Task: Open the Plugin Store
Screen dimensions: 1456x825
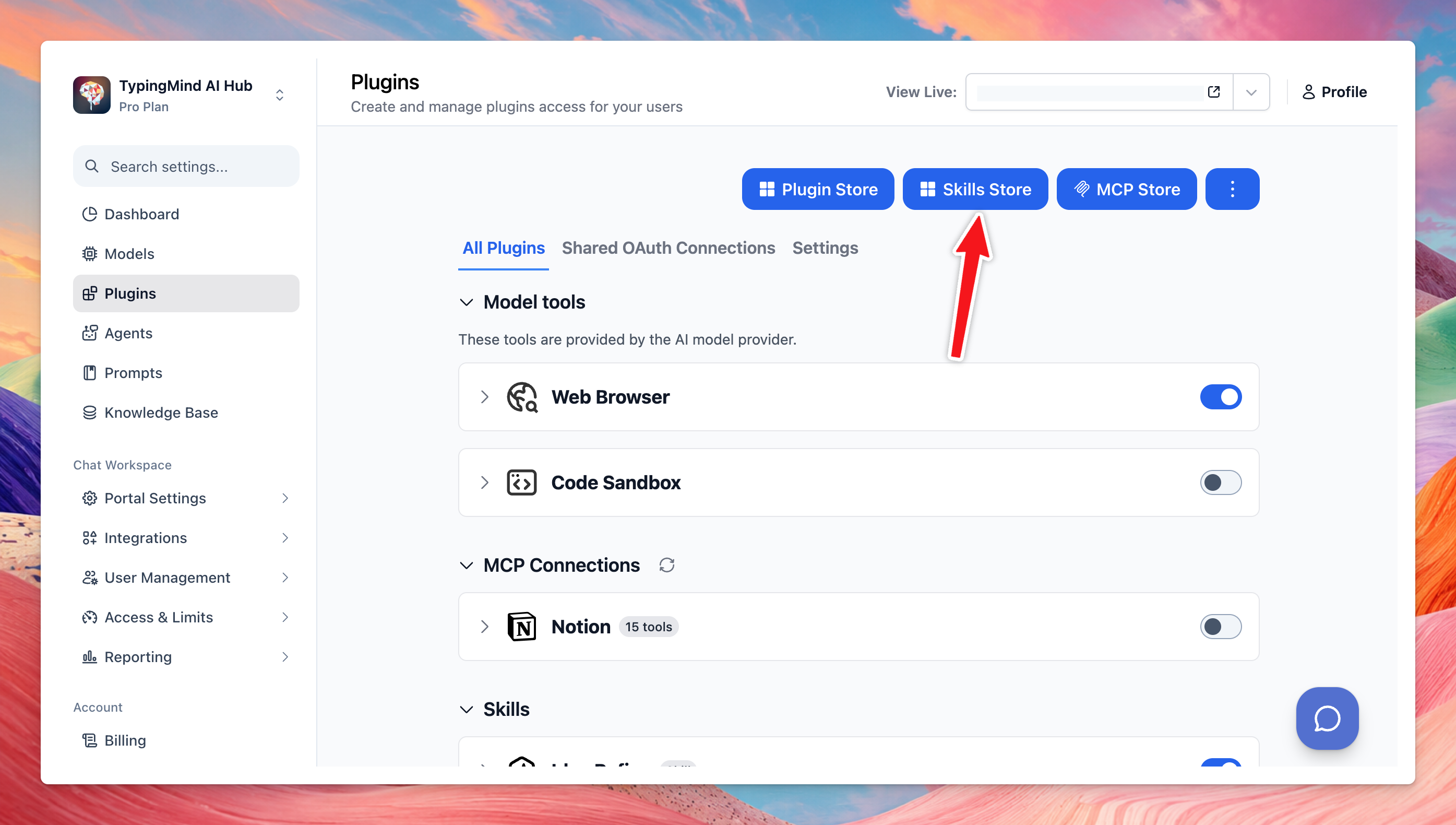Action: coord(818,189)
